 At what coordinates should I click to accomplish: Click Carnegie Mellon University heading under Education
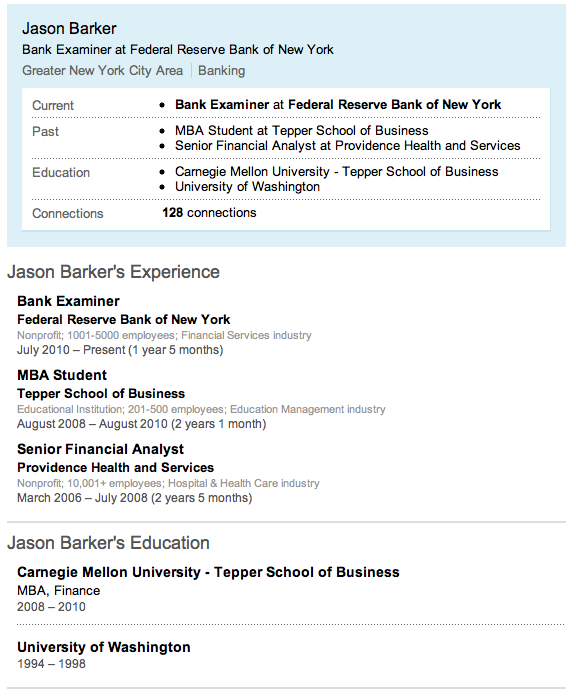pos(208,572)
